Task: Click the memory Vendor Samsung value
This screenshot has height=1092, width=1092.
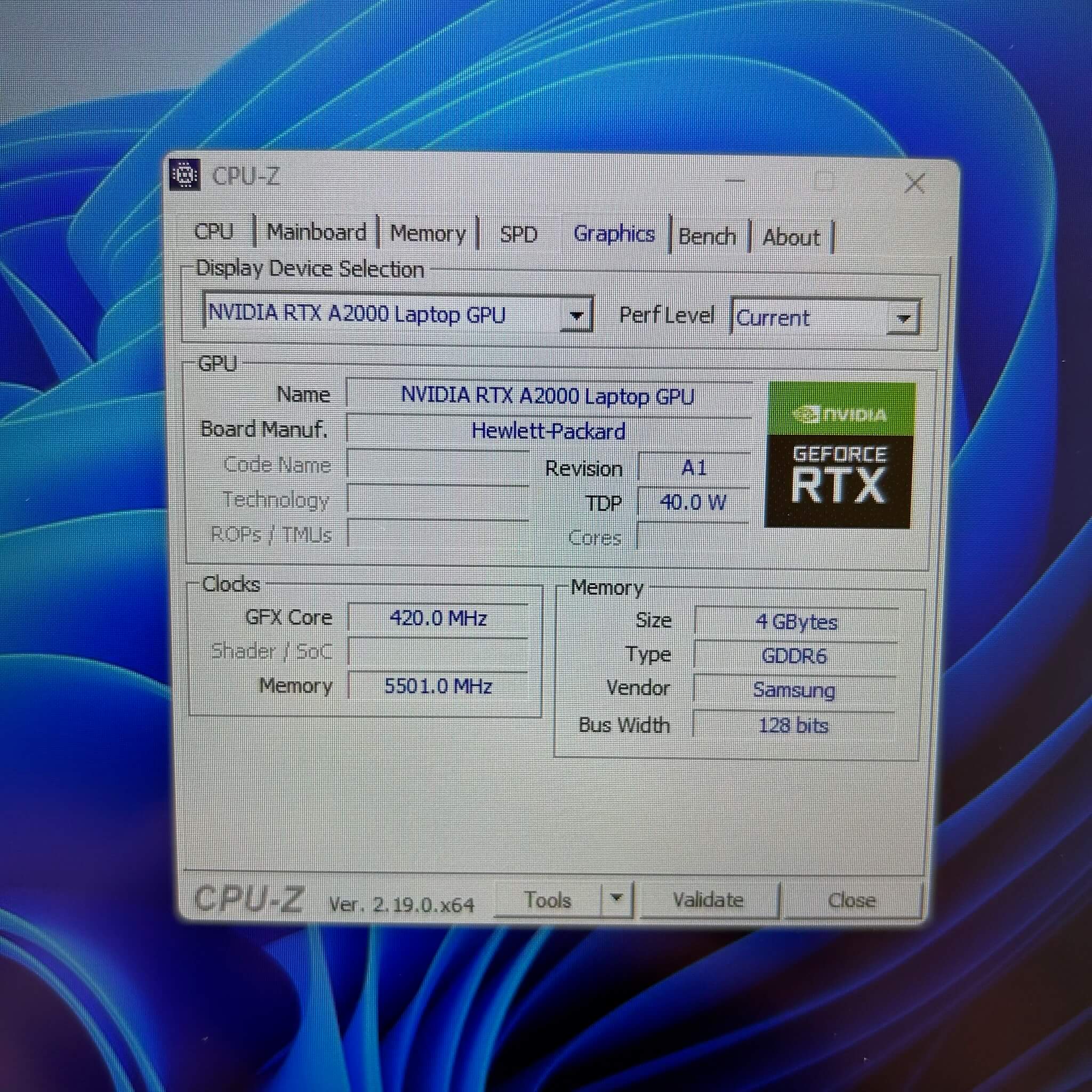Action: tap(793, 690)
